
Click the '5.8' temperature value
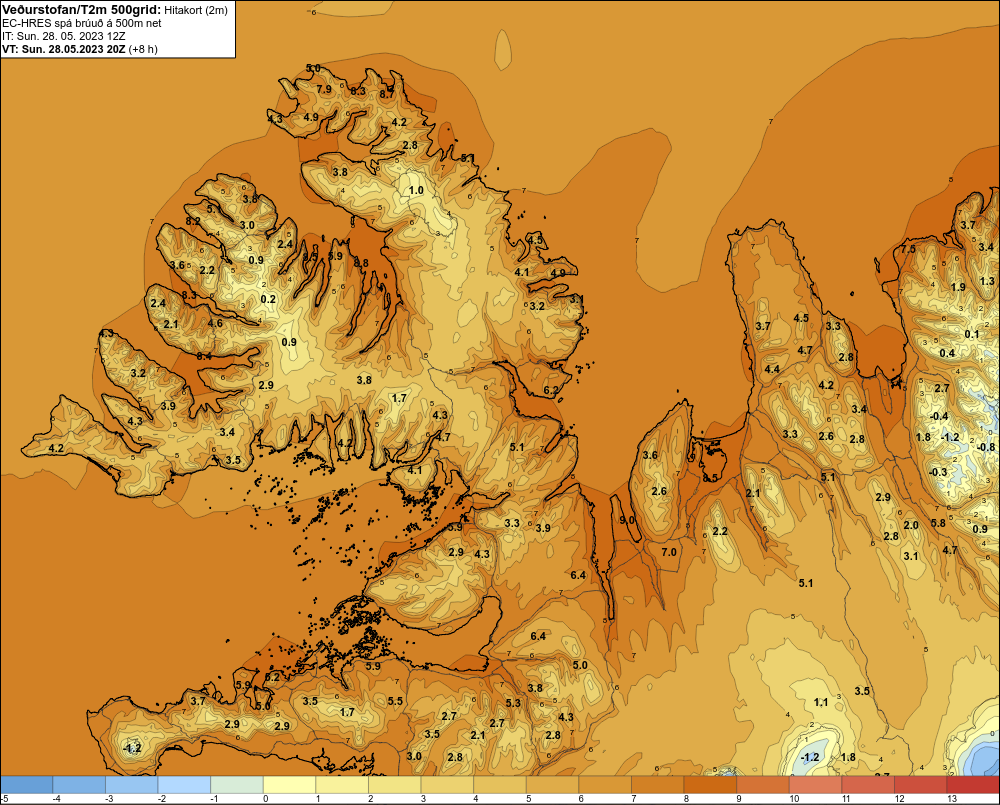[x=938, y=523]
